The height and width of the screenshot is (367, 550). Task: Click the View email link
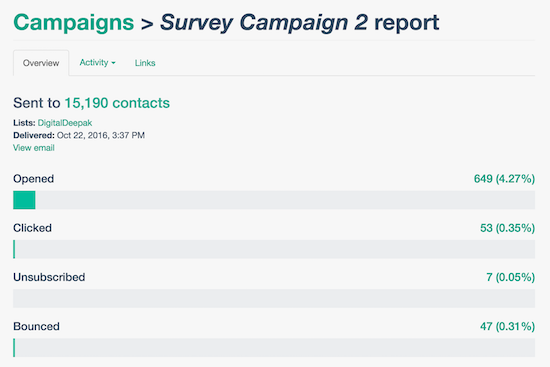click(x=34, y=148)
